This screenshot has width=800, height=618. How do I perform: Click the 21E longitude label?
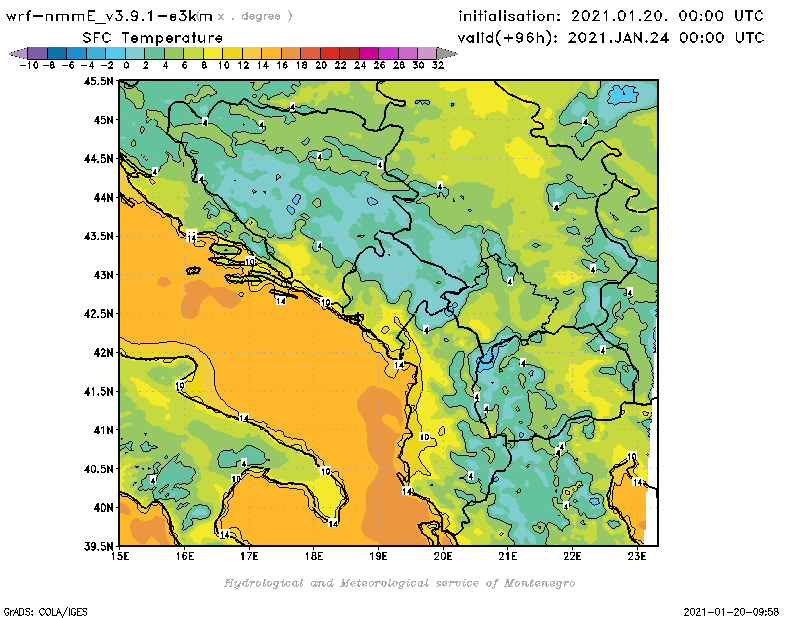pyautogui.click(x=508, y=556)
